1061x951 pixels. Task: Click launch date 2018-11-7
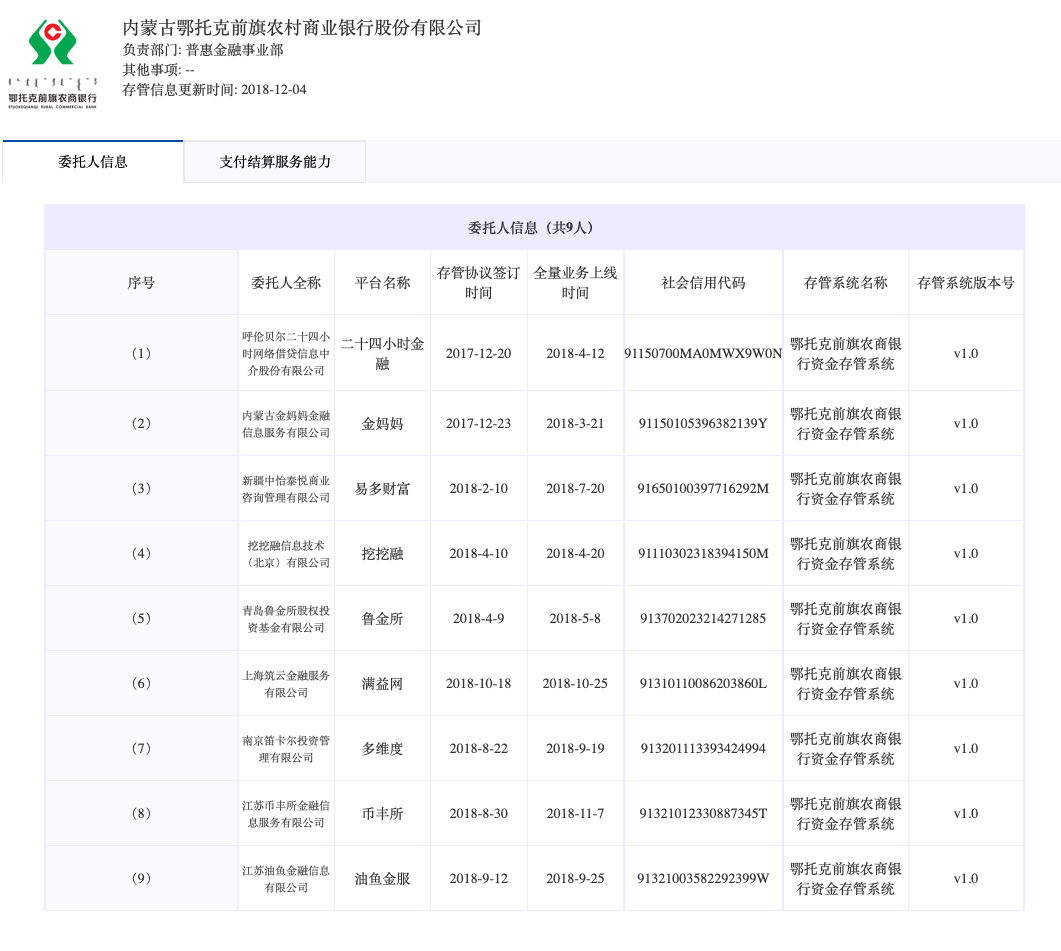[575, 814]
